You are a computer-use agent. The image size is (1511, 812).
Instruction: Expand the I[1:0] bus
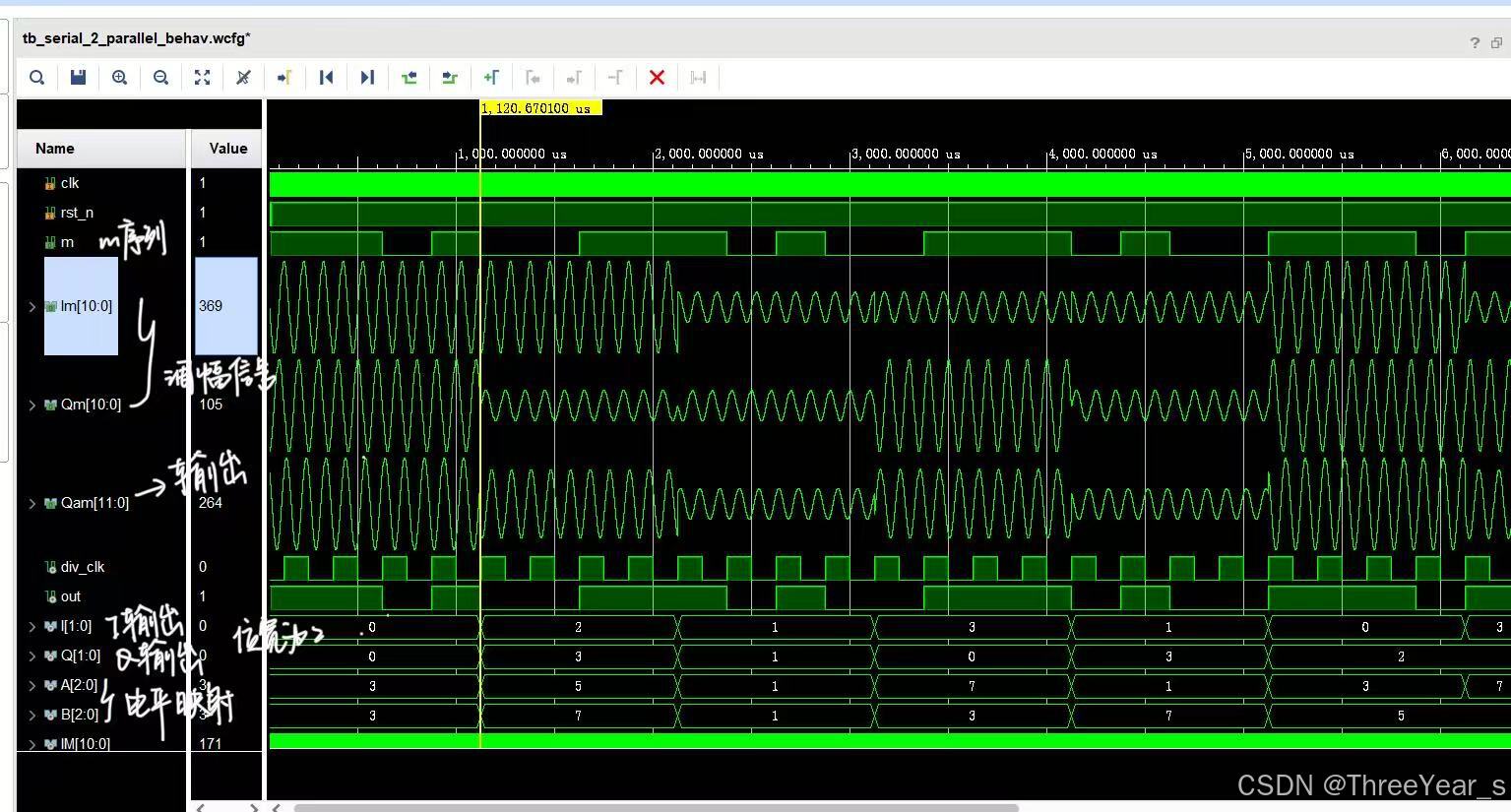(x=31, y=626)
